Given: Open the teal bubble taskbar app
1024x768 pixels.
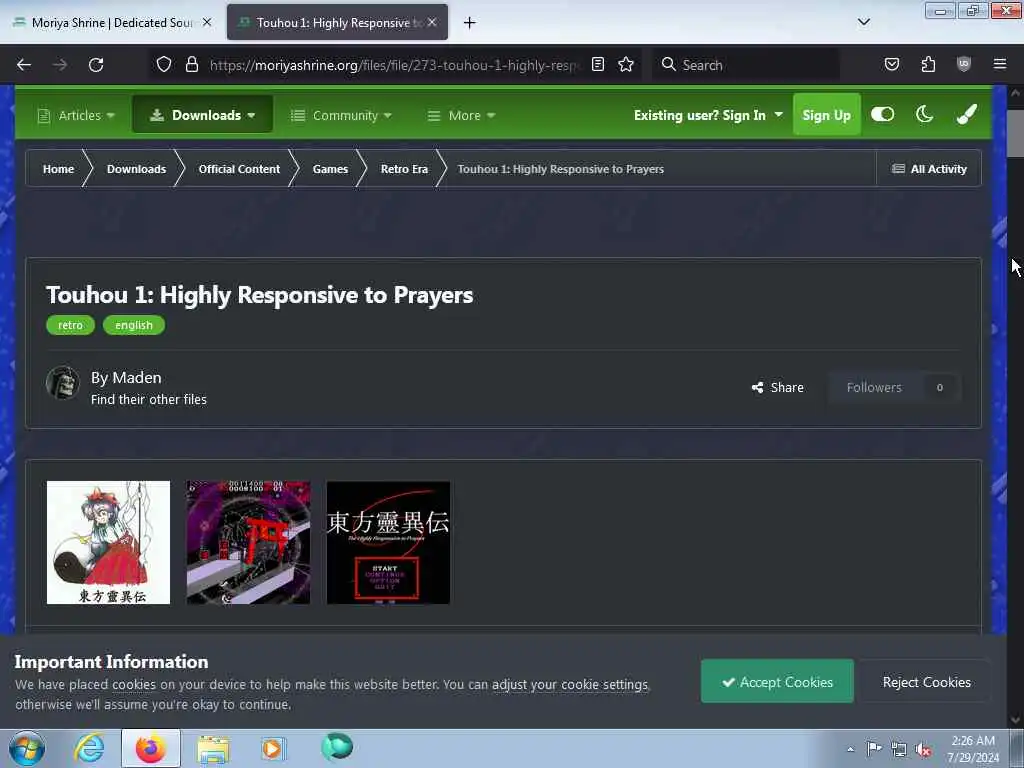Looking at the screenshot, I should click(337, 747).
